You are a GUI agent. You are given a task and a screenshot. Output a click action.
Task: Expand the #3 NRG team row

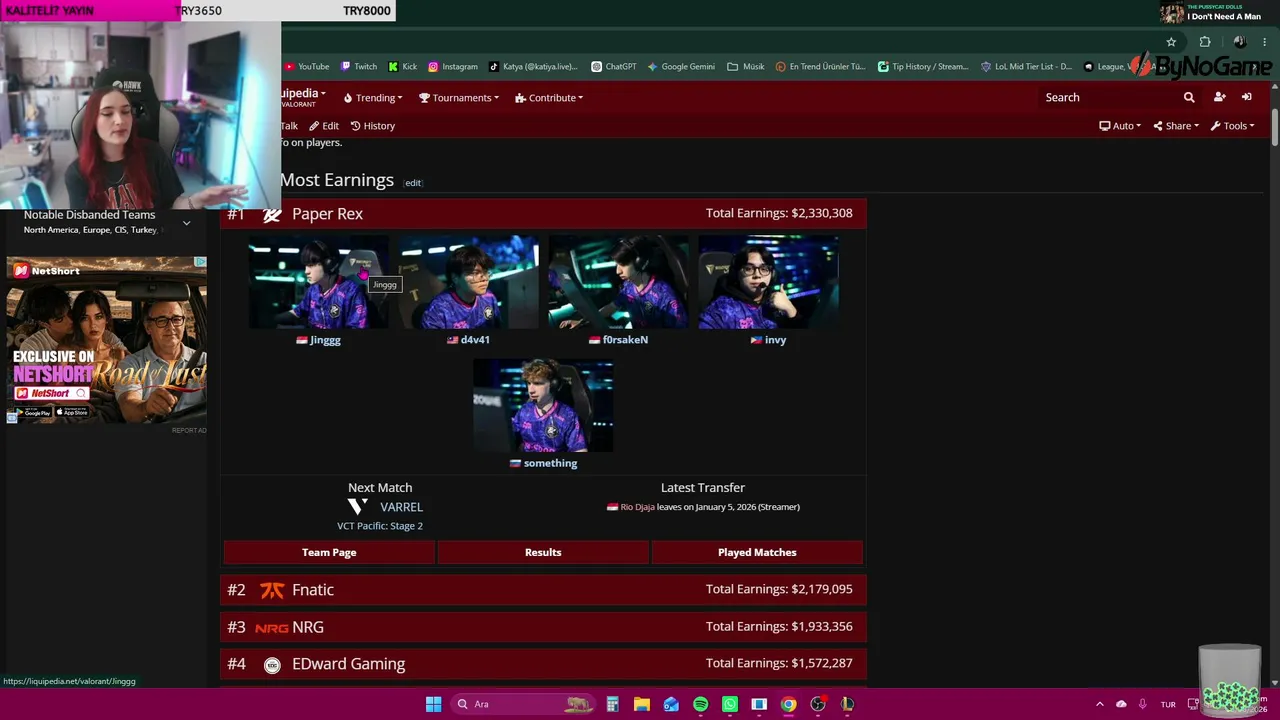coord(543,627)
